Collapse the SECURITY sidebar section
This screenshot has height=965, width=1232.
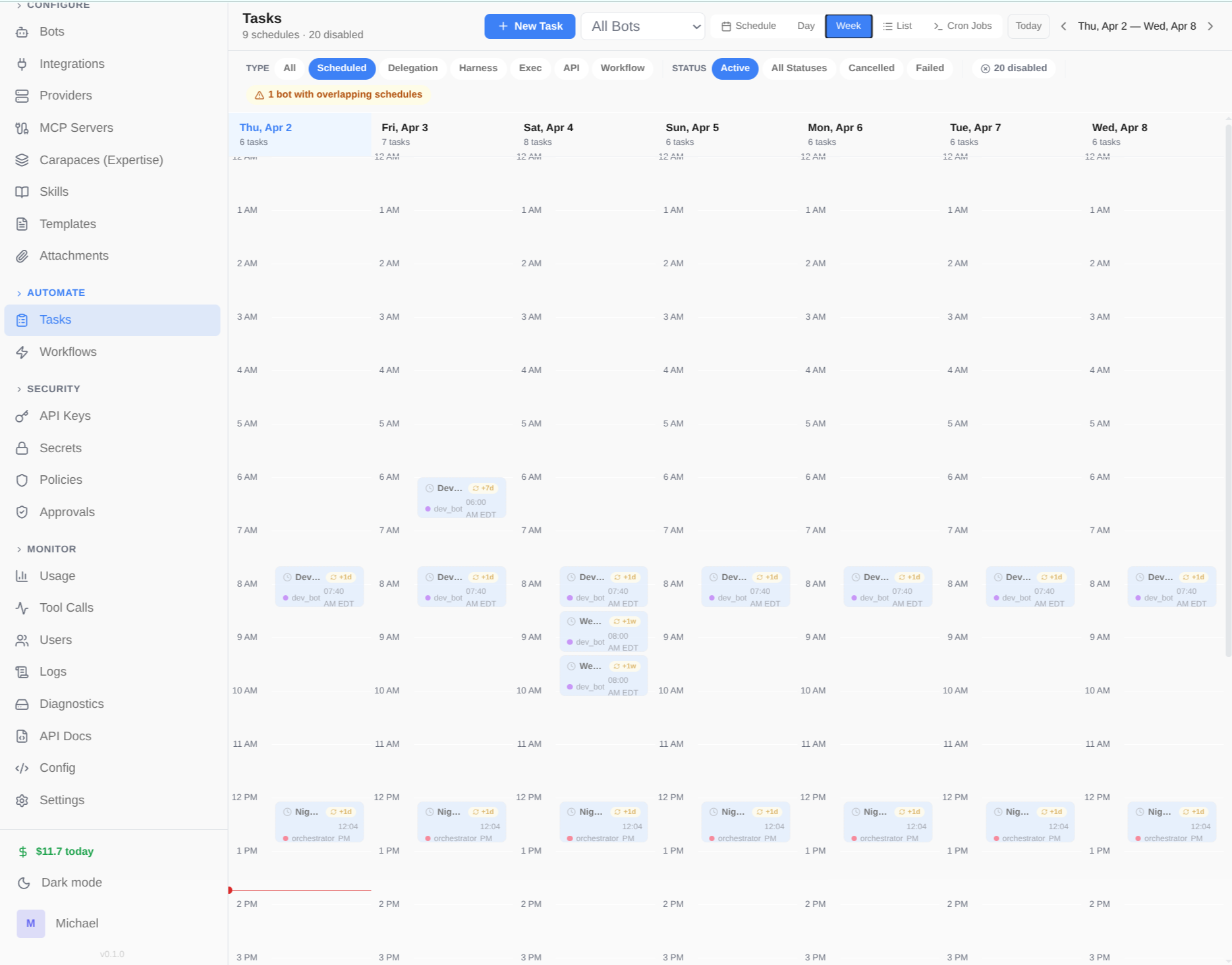pos(53,388)
